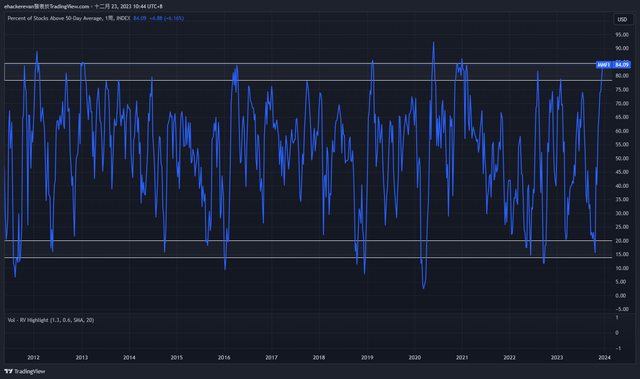Open the USD currency selector
The width and height of the screenshot is (640, 379).
point(622,20)
